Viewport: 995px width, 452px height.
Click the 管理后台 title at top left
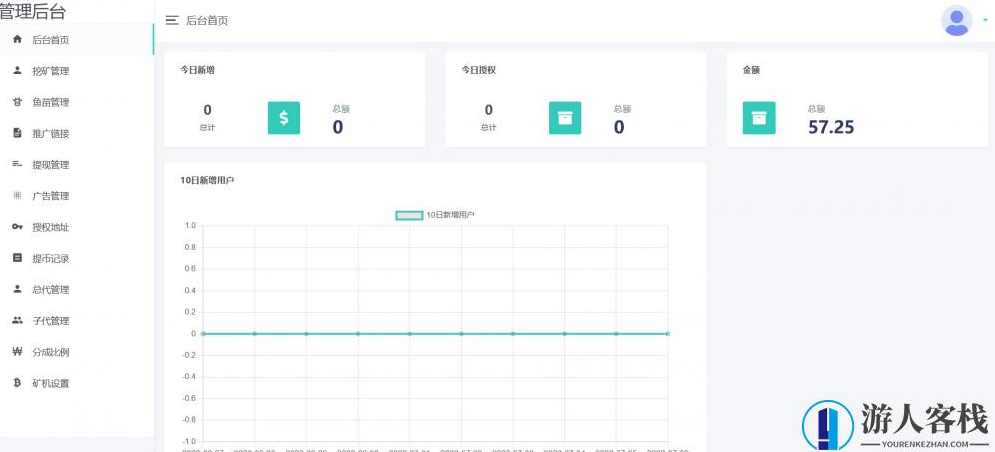click(32, 11)
